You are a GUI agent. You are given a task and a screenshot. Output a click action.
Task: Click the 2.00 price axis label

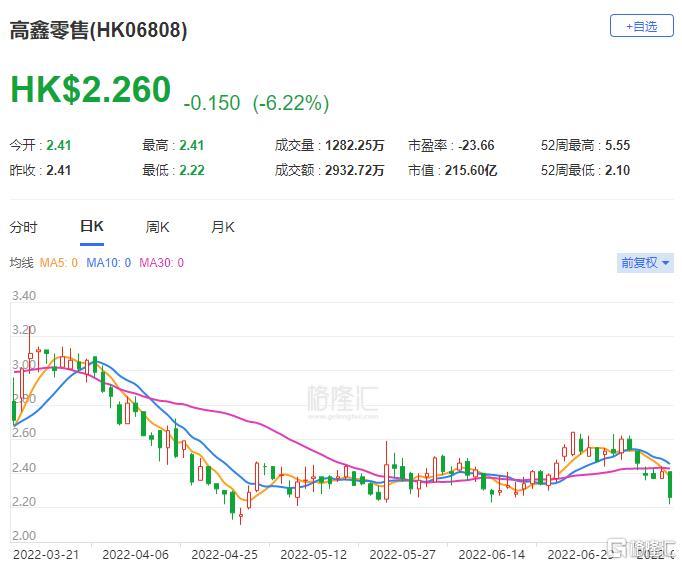(x=24, y=536)
